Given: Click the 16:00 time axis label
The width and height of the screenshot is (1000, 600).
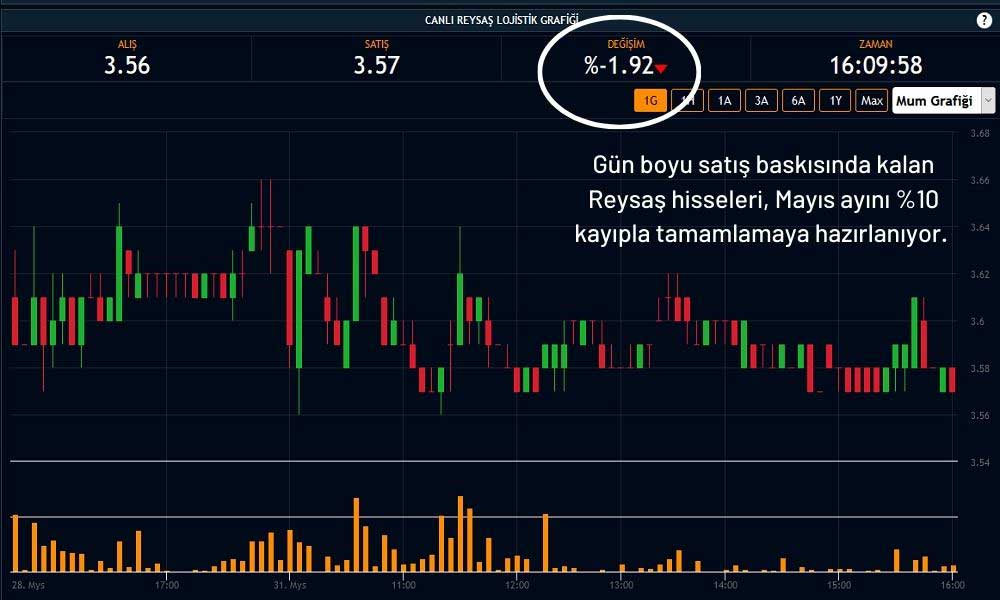Looking at the screenshot, I should point(952,585).
